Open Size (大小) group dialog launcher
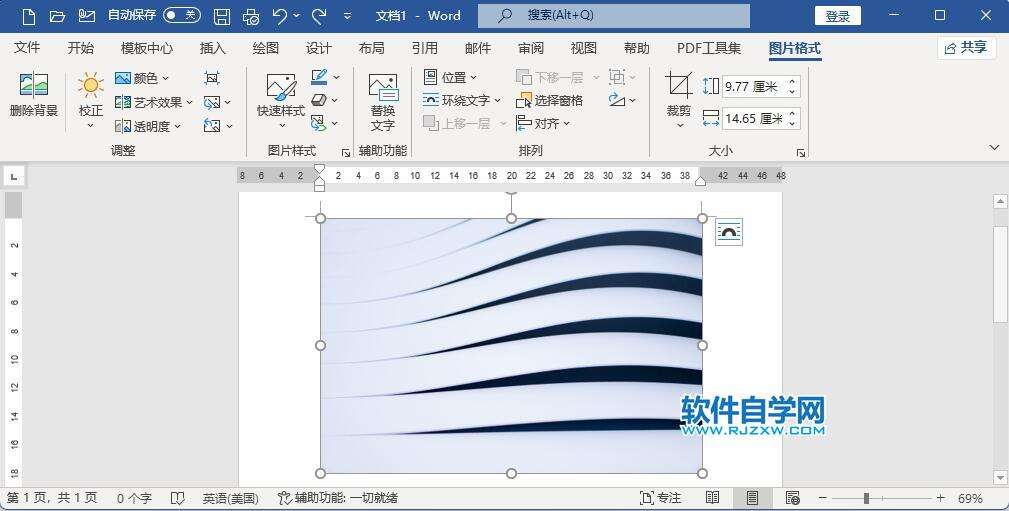The image size is (1009, 511). pyautogui.click(x=801, y=153)
